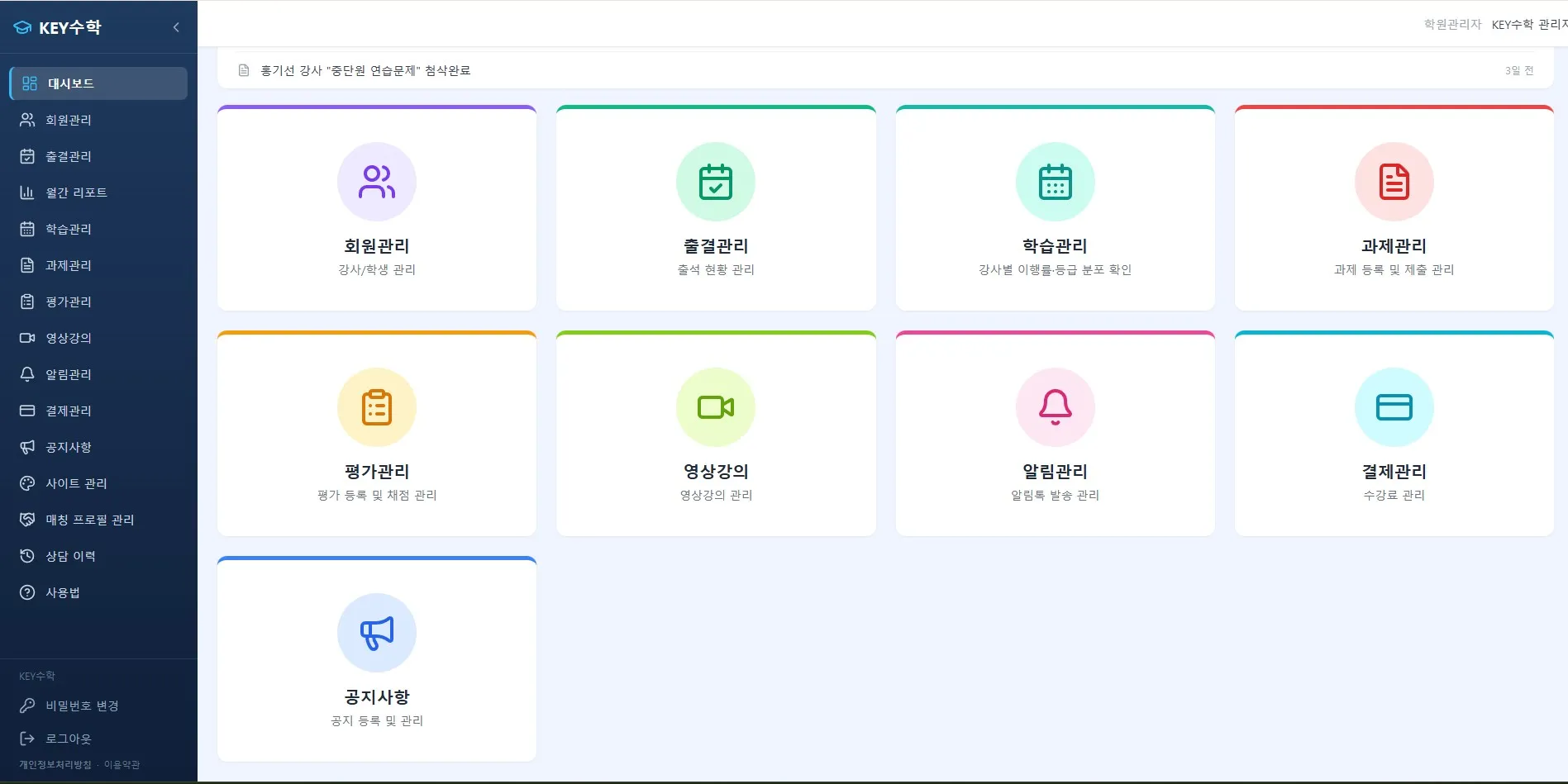Open the 개인정보처리방침 link
The height and width of the screenshot is (784, 1568).
55,765
